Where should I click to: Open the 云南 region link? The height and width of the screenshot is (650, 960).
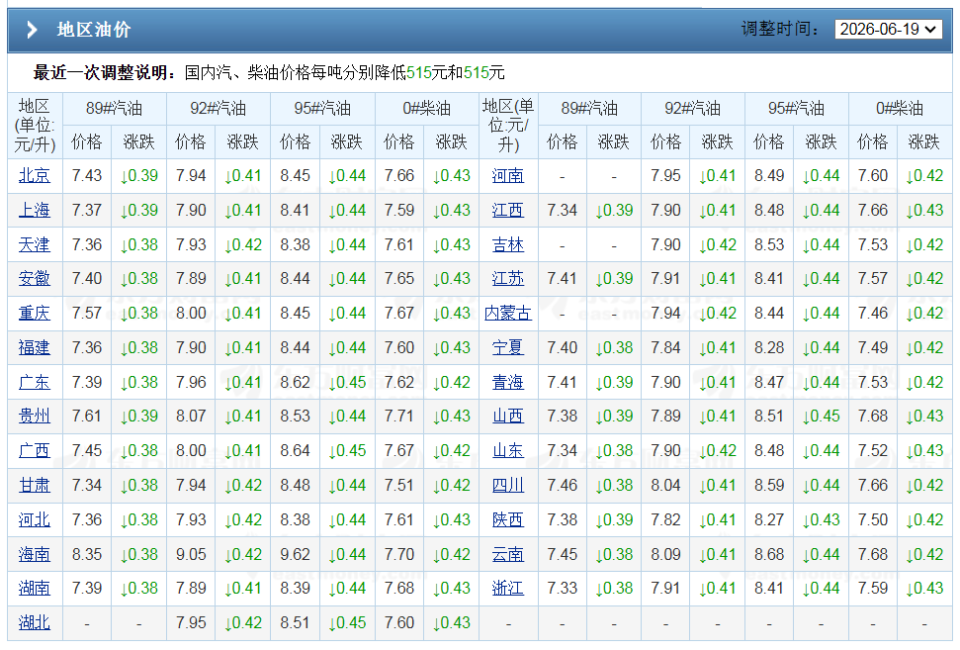pyautogui.click(x=508, y=555)
